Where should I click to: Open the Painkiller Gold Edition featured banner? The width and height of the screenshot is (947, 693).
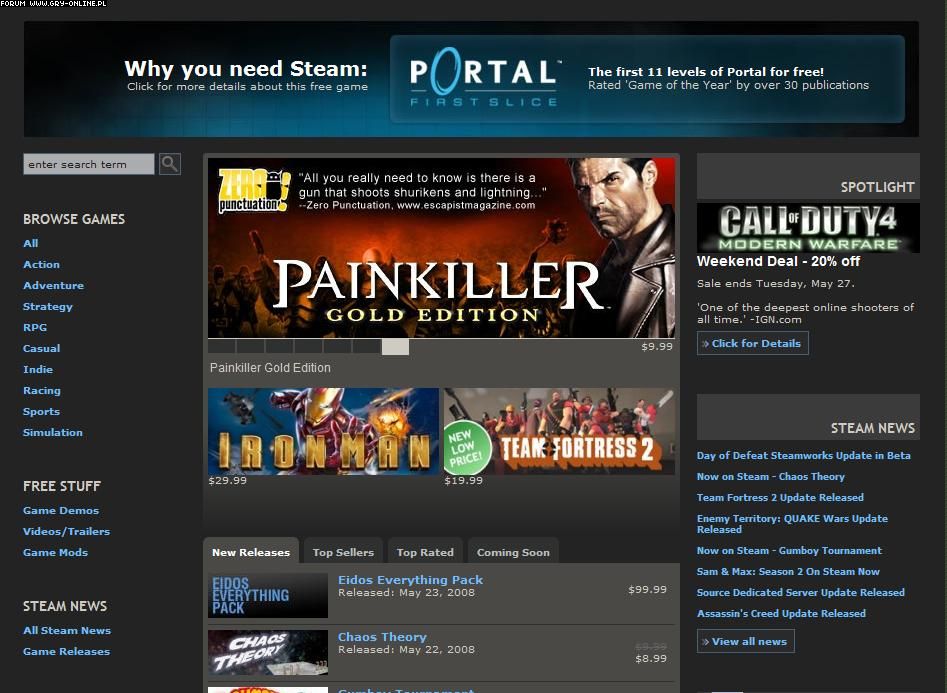point(441,248)
